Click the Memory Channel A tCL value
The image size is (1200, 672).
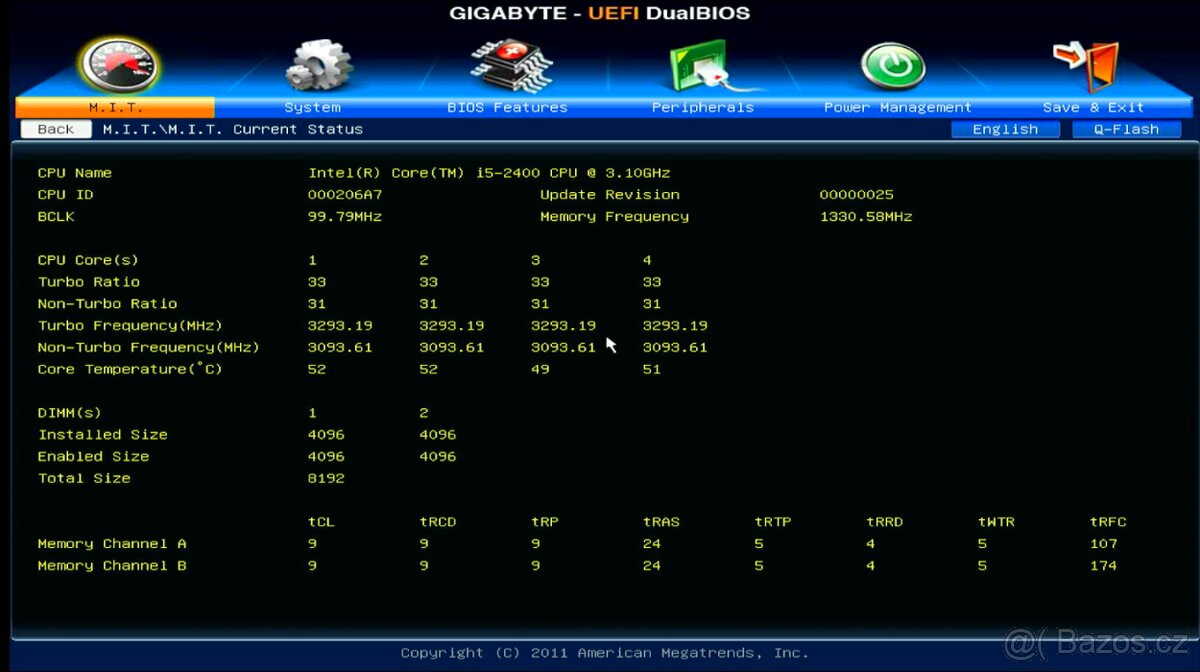[x=311, y=543]
